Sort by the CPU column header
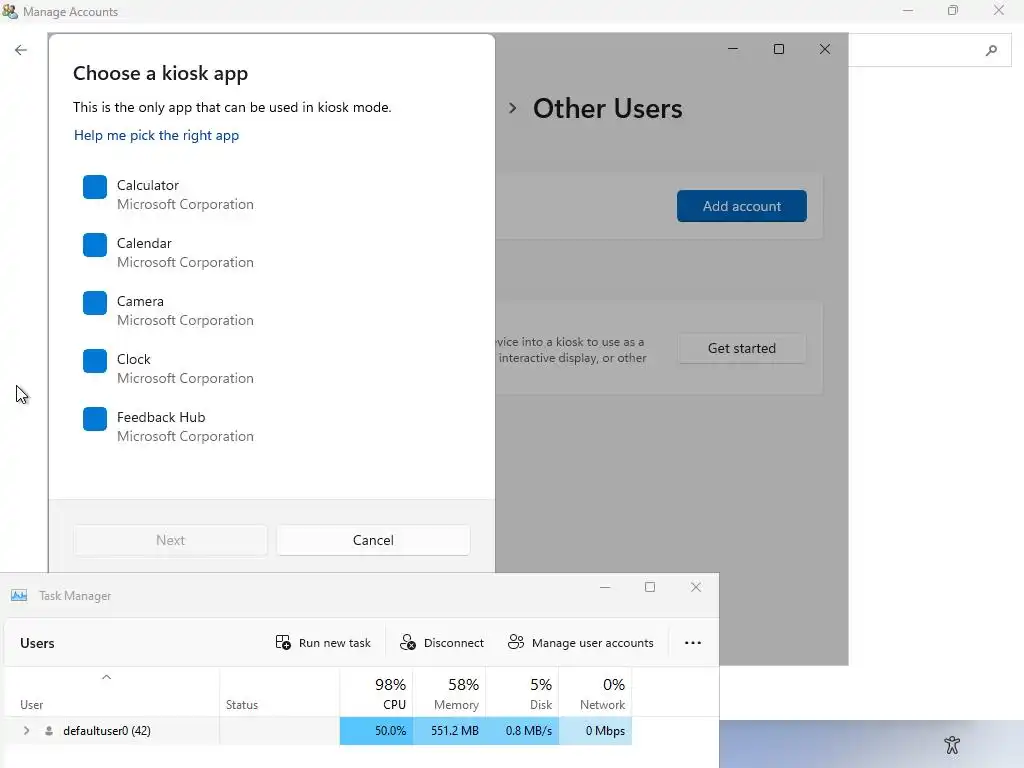1024x768 pixels. [376, 693]
